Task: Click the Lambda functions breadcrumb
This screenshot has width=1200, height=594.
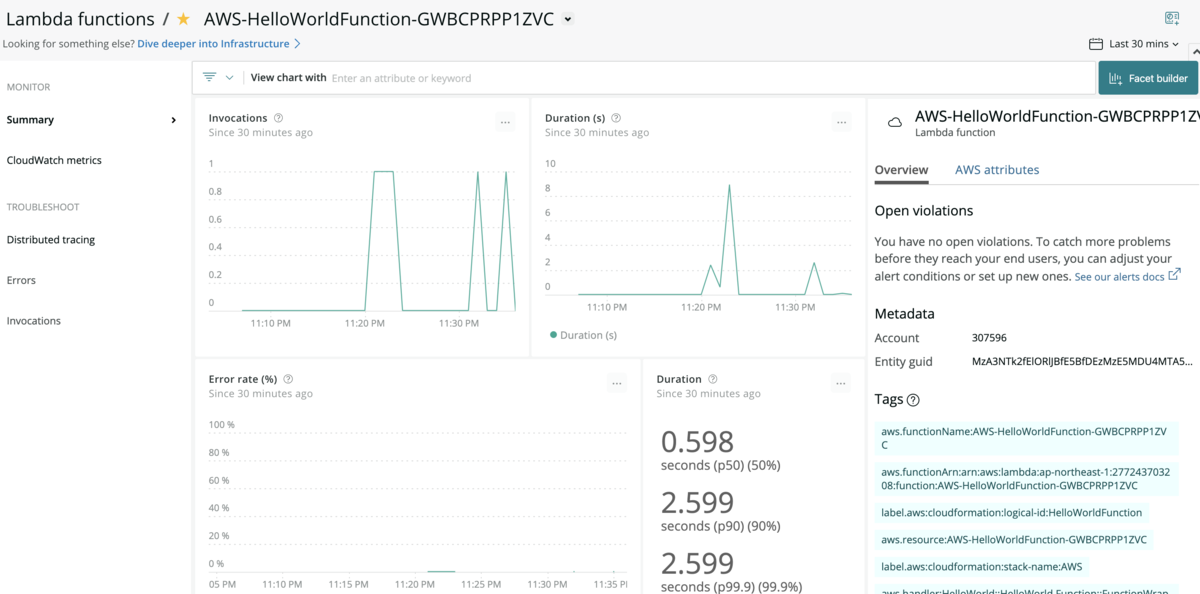Action: tap(80, 19)
